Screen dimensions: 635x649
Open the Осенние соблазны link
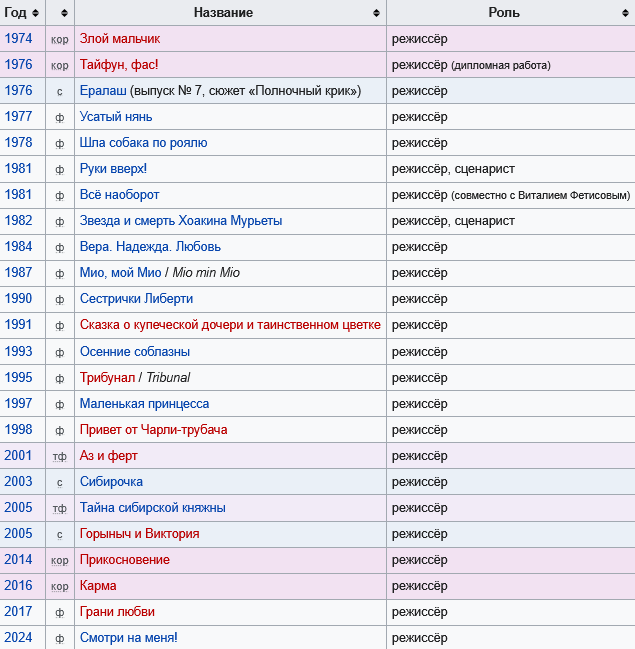pyautogui.click(x=135, y=352)
